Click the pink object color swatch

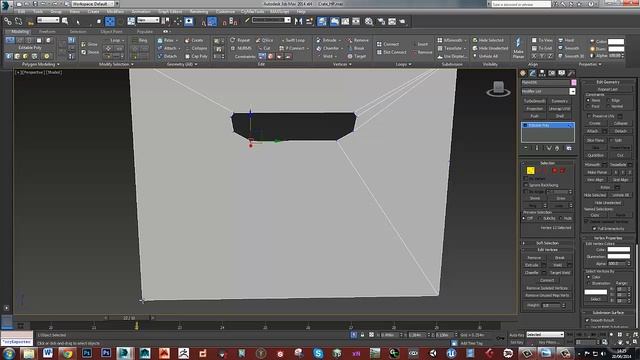coord(573,82)
